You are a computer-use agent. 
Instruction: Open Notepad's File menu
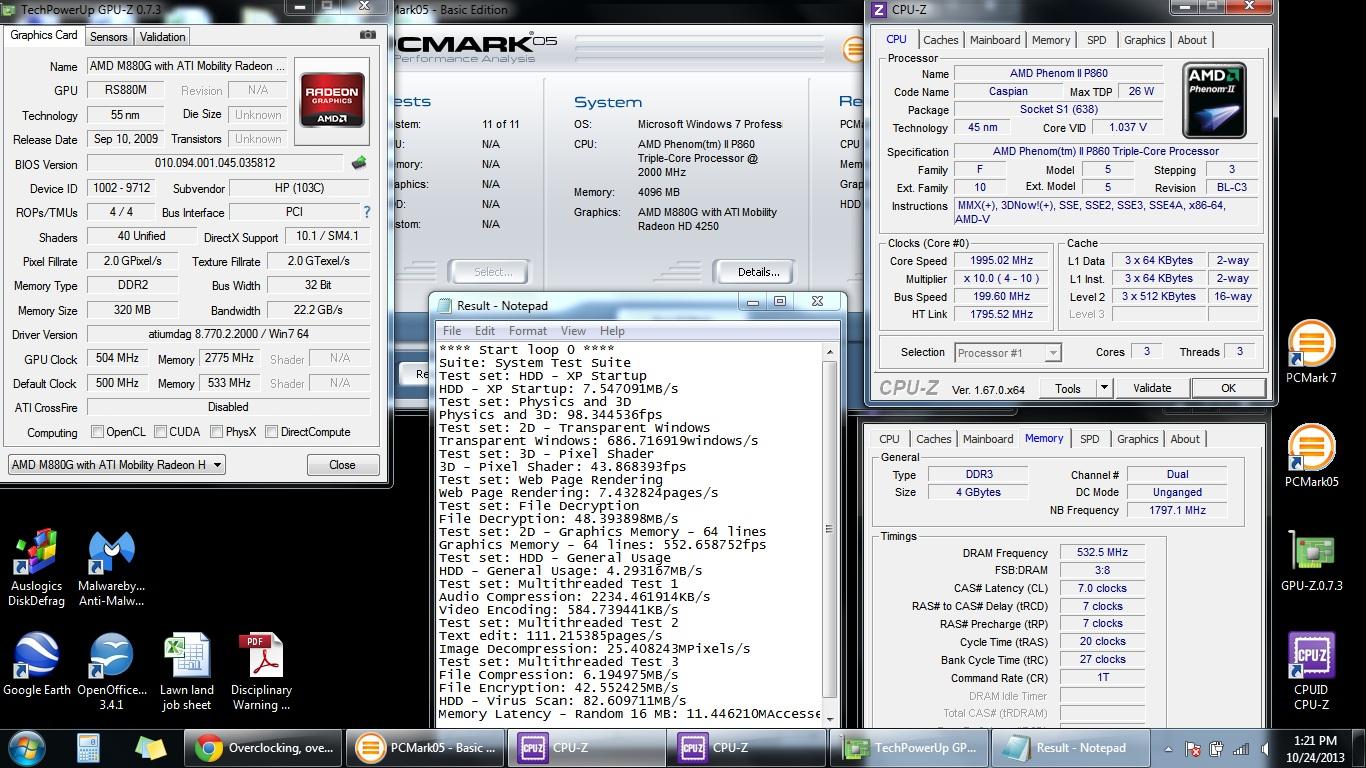tap(452, 331)
